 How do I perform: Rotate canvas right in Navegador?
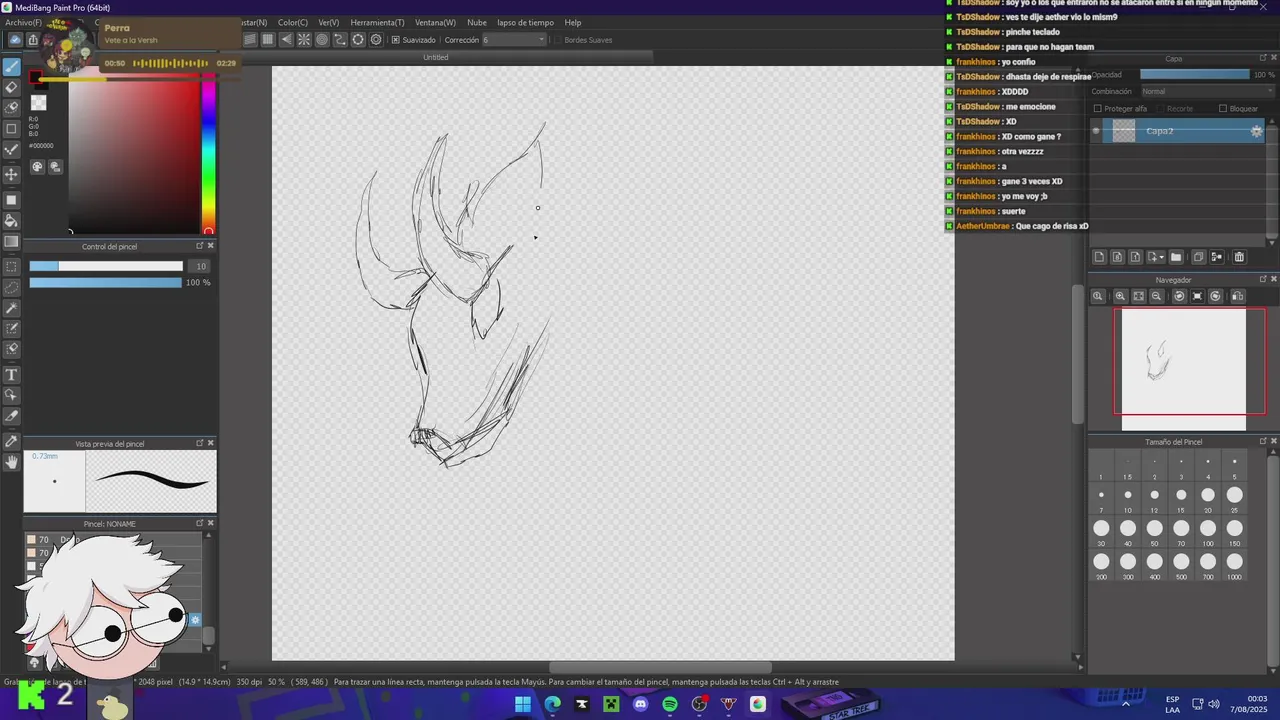point(1216,296)
